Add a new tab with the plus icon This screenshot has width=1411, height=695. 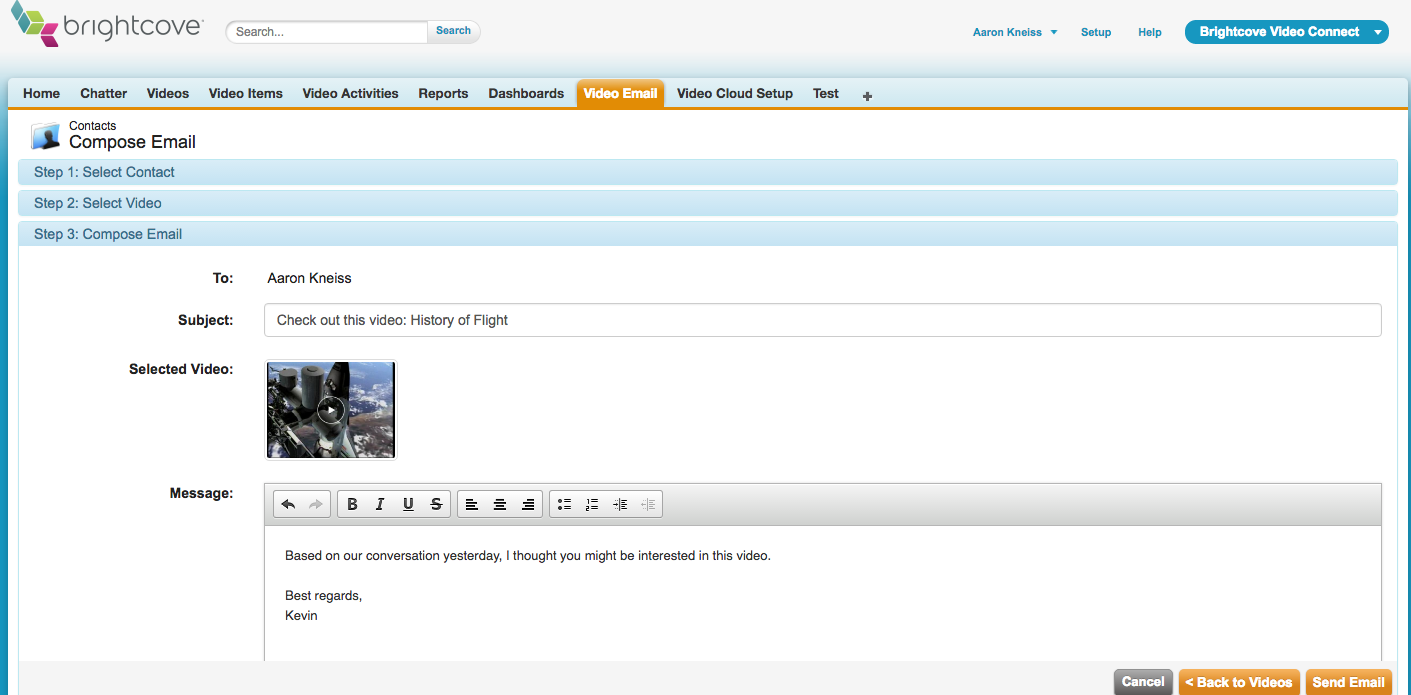click(x=867, y=96)
